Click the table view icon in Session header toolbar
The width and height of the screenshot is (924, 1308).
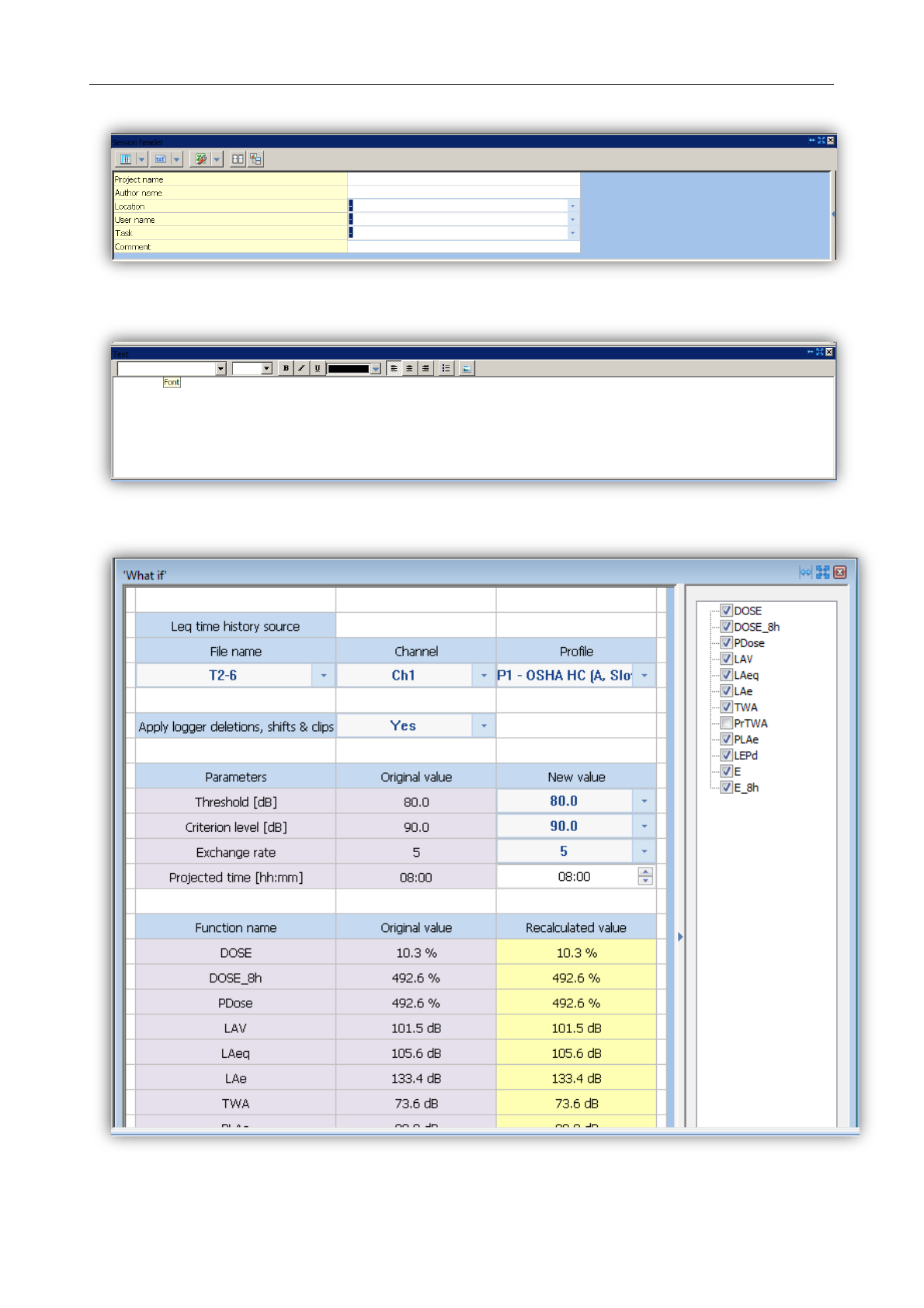pos(125,159)
